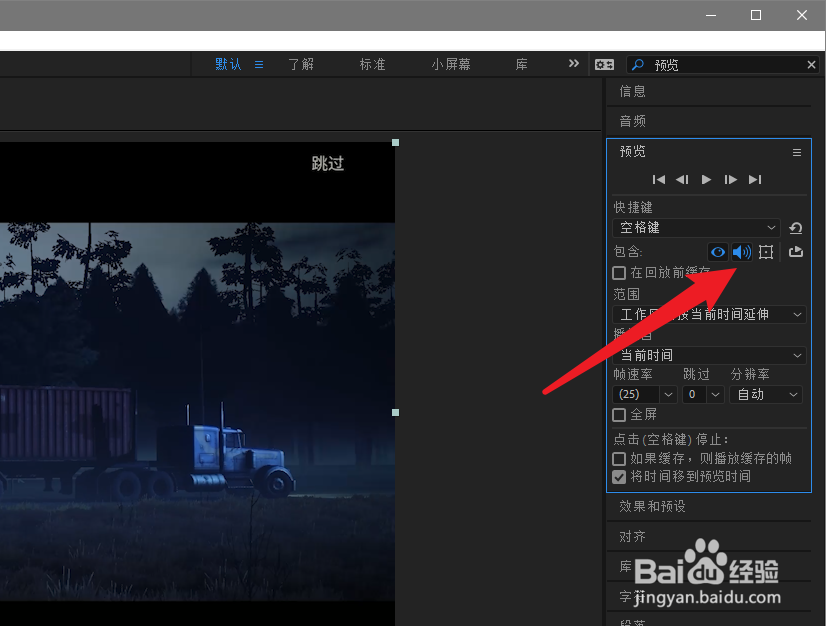Image resolution: width=826 pixels, height=626 pixels.
Task: Play the preview
Action: (x=706, y=180)
